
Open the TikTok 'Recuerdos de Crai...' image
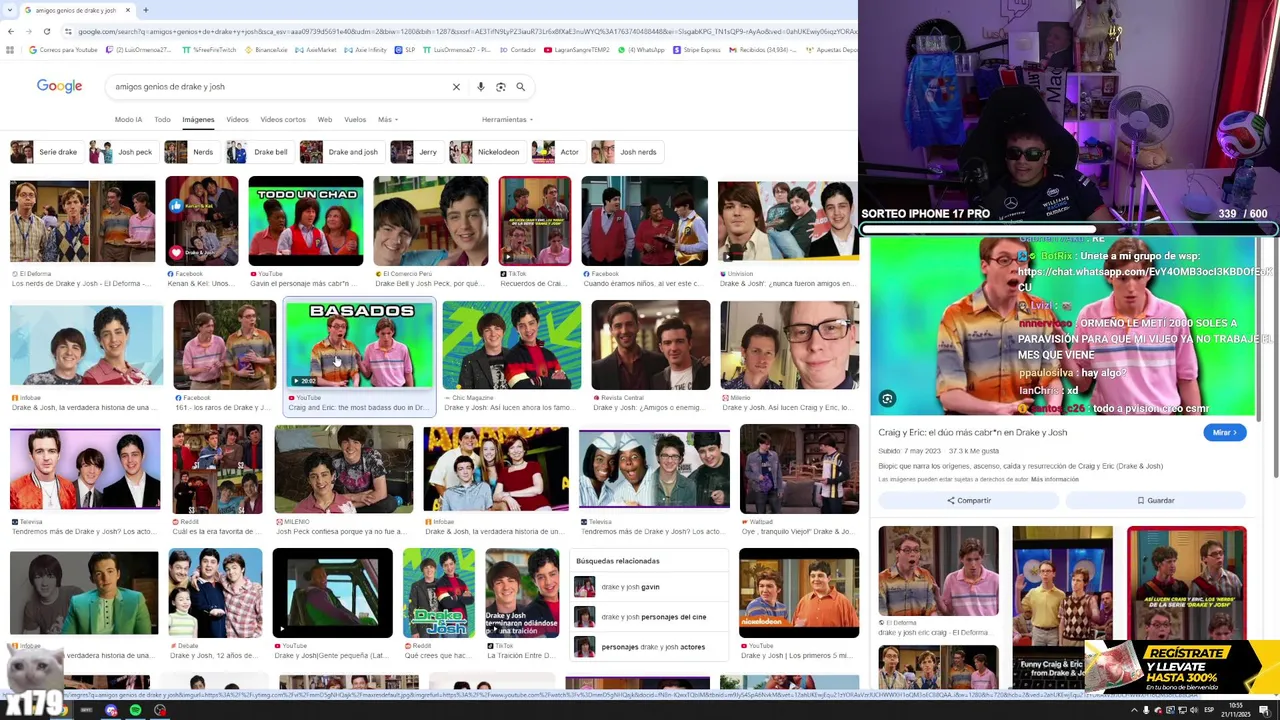coord(535,221)
